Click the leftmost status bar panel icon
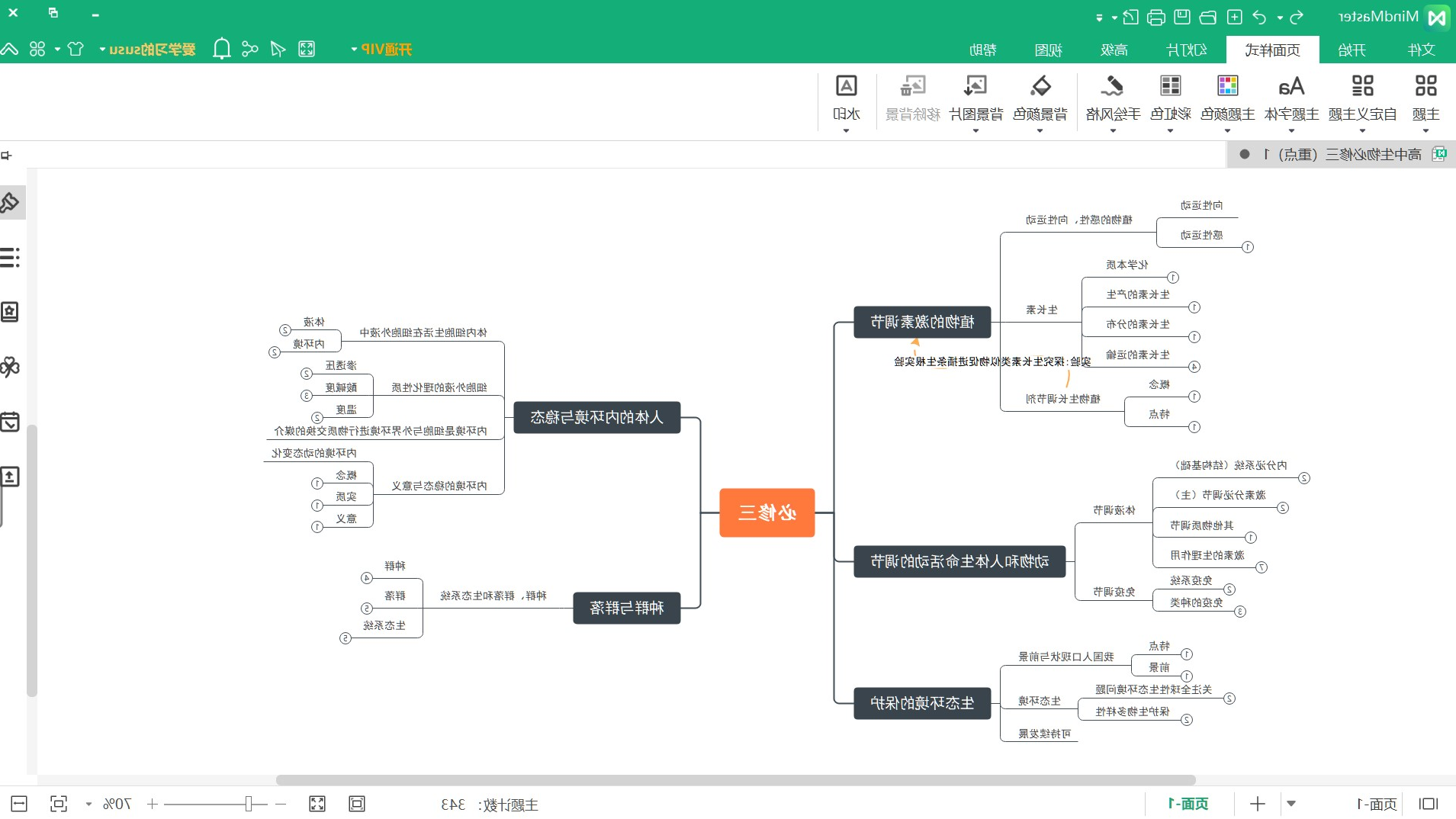Image resolution: width=1456 pixels, height=819 pixels. [19, 804]
